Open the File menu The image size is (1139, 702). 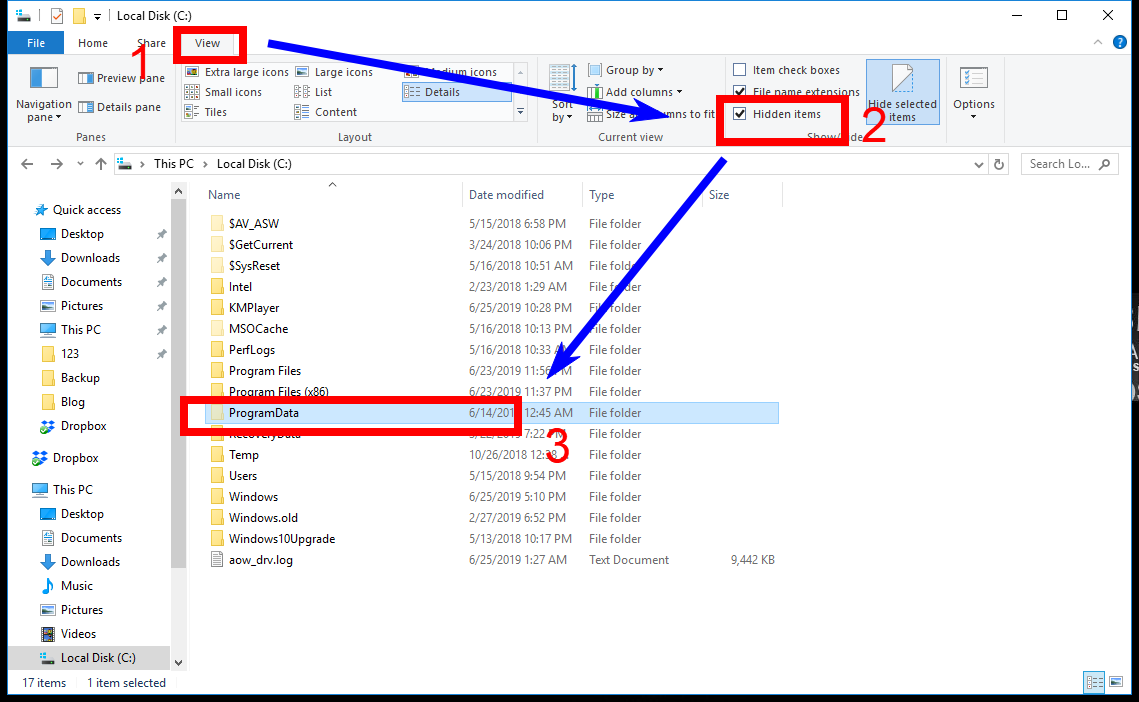[x=35, y=43]
